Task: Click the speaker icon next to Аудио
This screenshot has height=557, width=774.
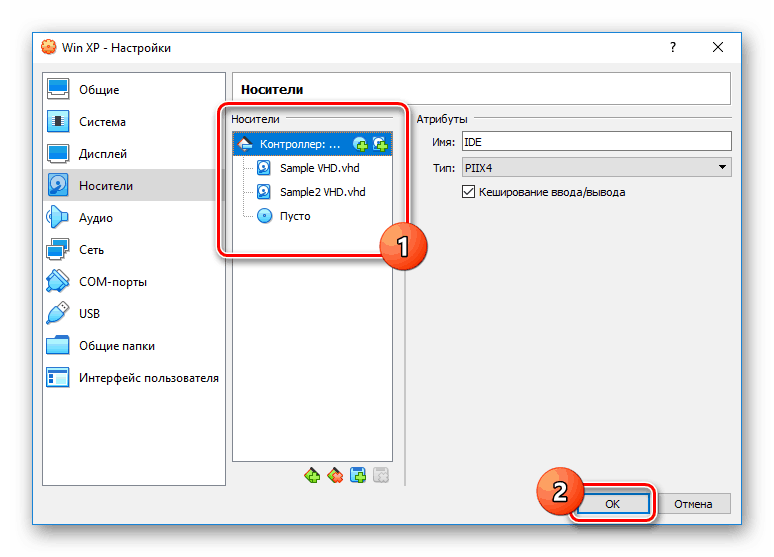Action: point(58,217)
